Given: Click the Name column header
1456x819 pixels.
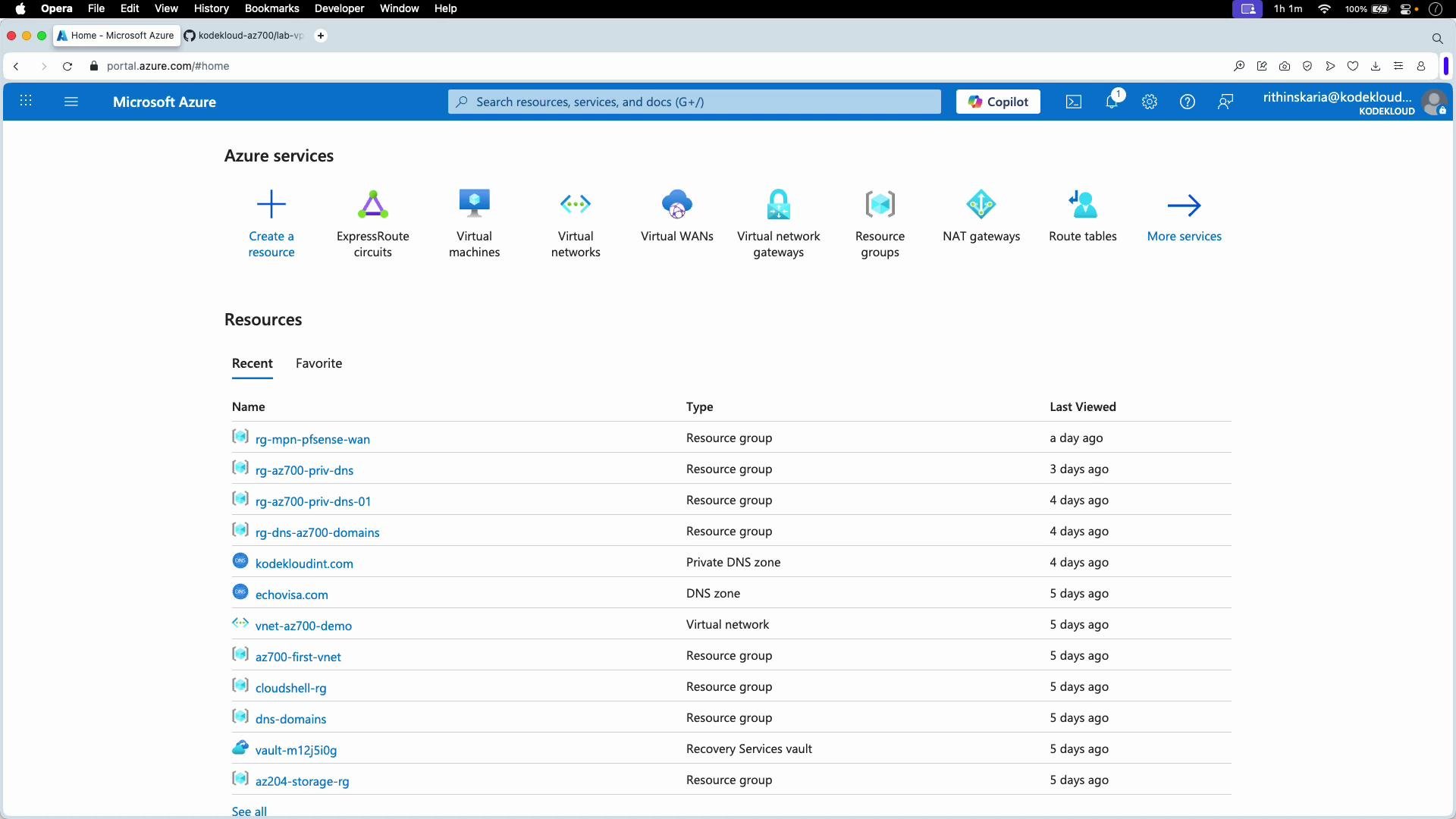Looking at the screenshot, I should pos(249,406).
